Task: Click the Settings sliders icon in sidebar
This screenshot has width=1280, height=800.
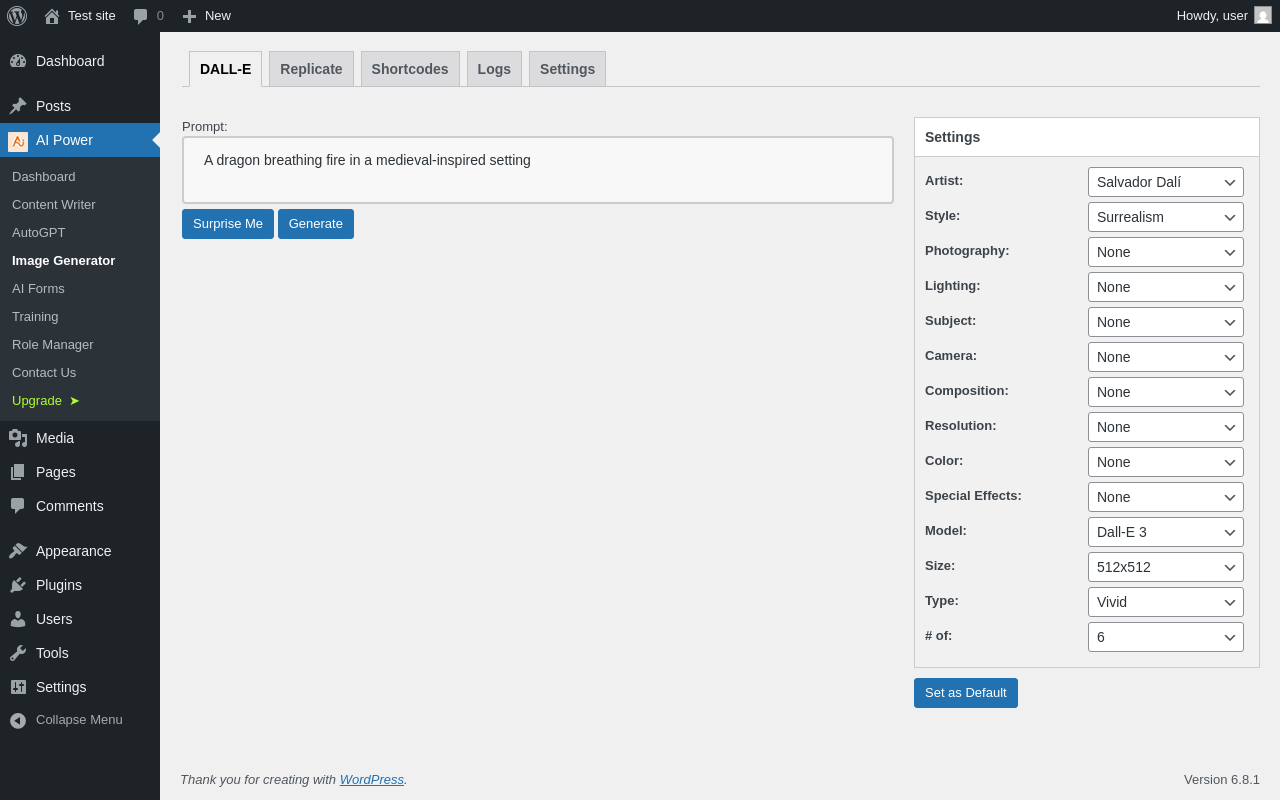Action: tap(18, 687)
